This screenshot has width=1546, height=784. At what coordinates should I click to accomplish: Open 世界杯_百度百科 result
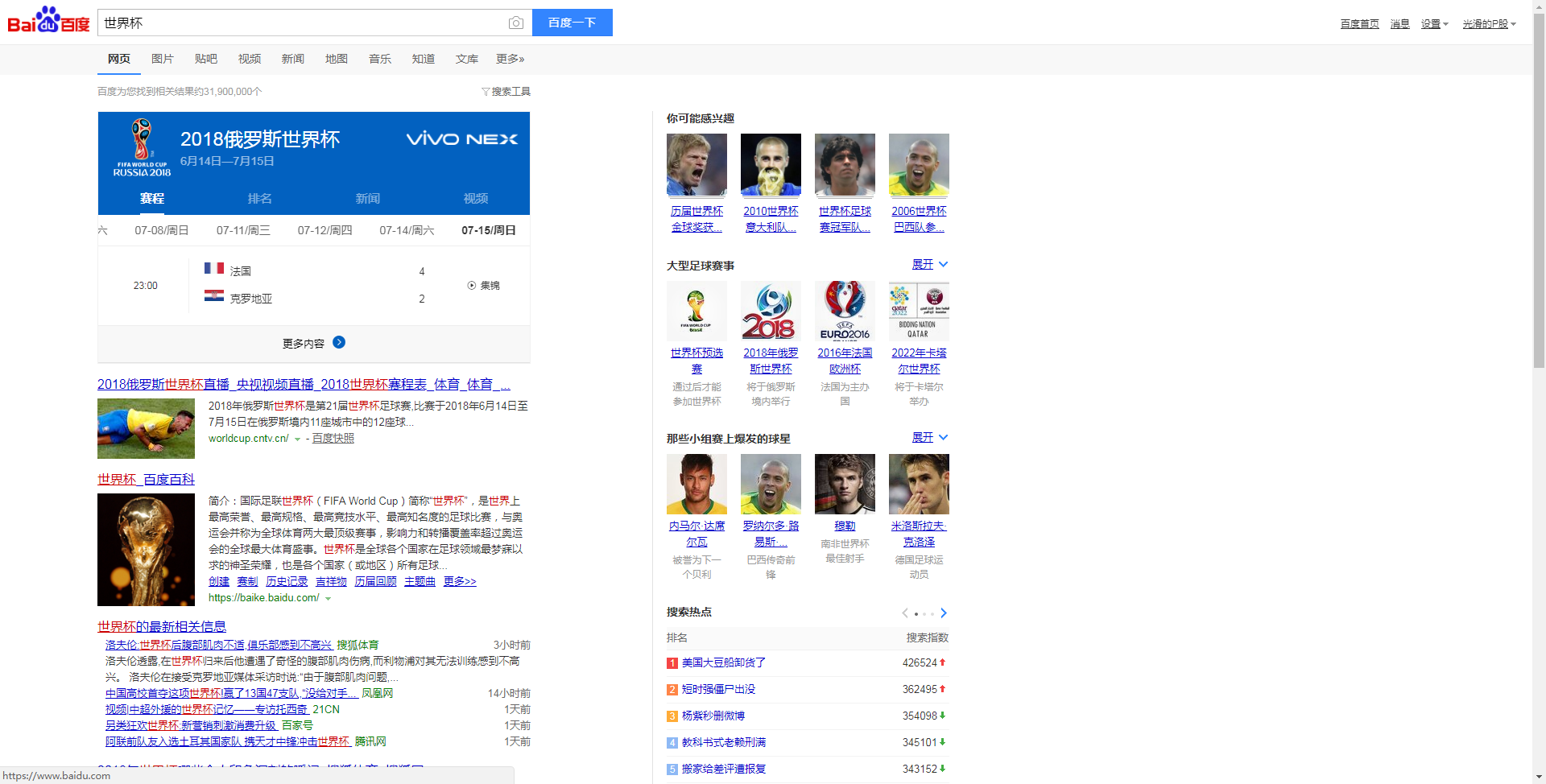click(146, 480)
